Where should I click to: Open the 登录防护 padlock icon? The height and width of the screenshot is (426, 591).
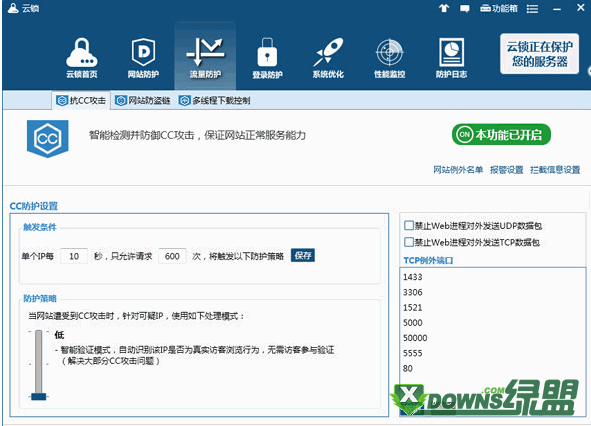pos(267,58)
